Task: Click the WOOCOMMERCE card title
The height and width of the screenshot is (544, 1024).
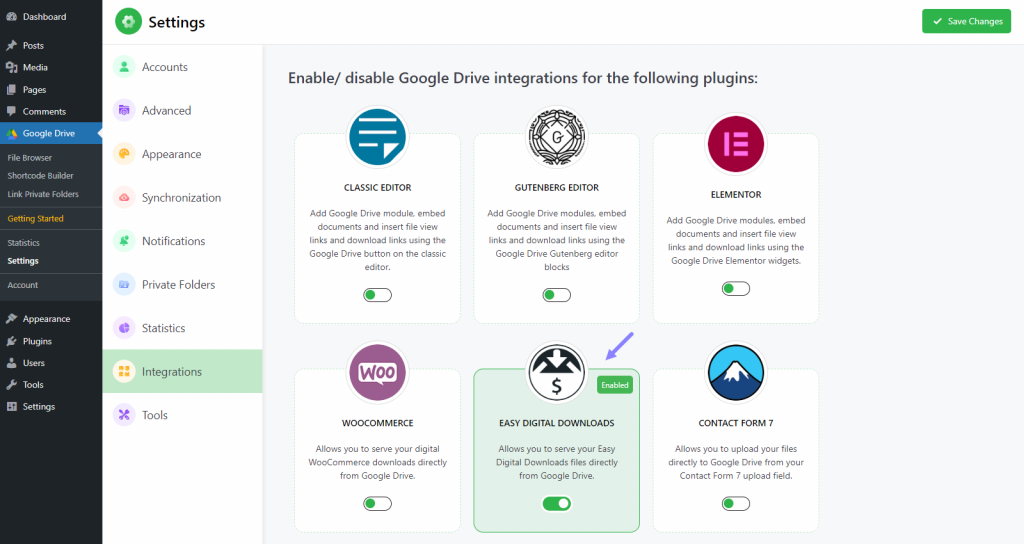Action: click(x=377, y=423)
